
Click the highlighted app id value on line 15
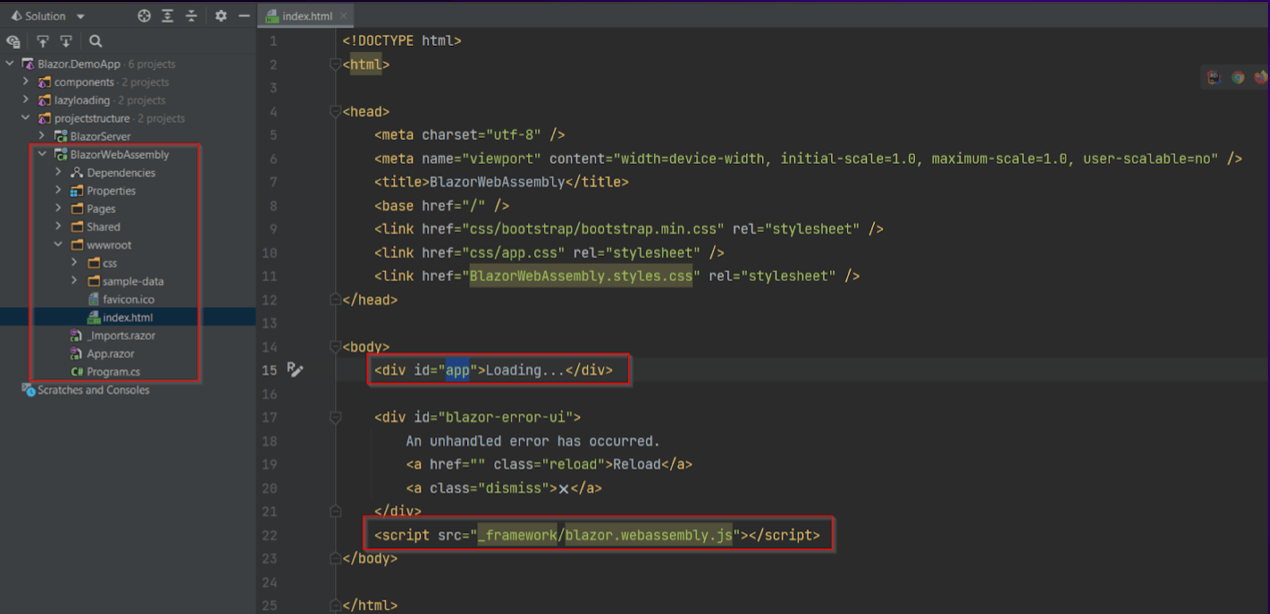click(457, 370)
